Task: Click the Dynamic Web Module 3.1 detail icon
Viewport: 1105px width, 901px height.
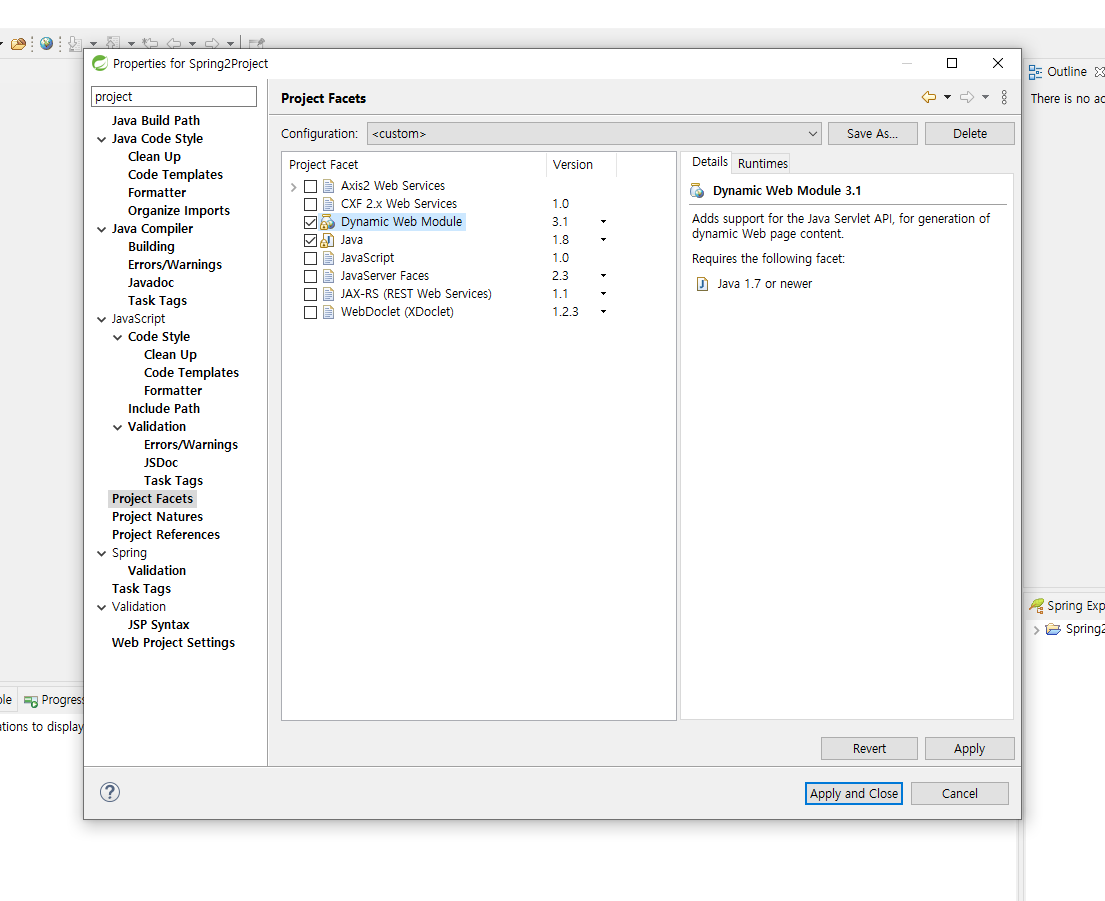Action: tap(697, 191)
